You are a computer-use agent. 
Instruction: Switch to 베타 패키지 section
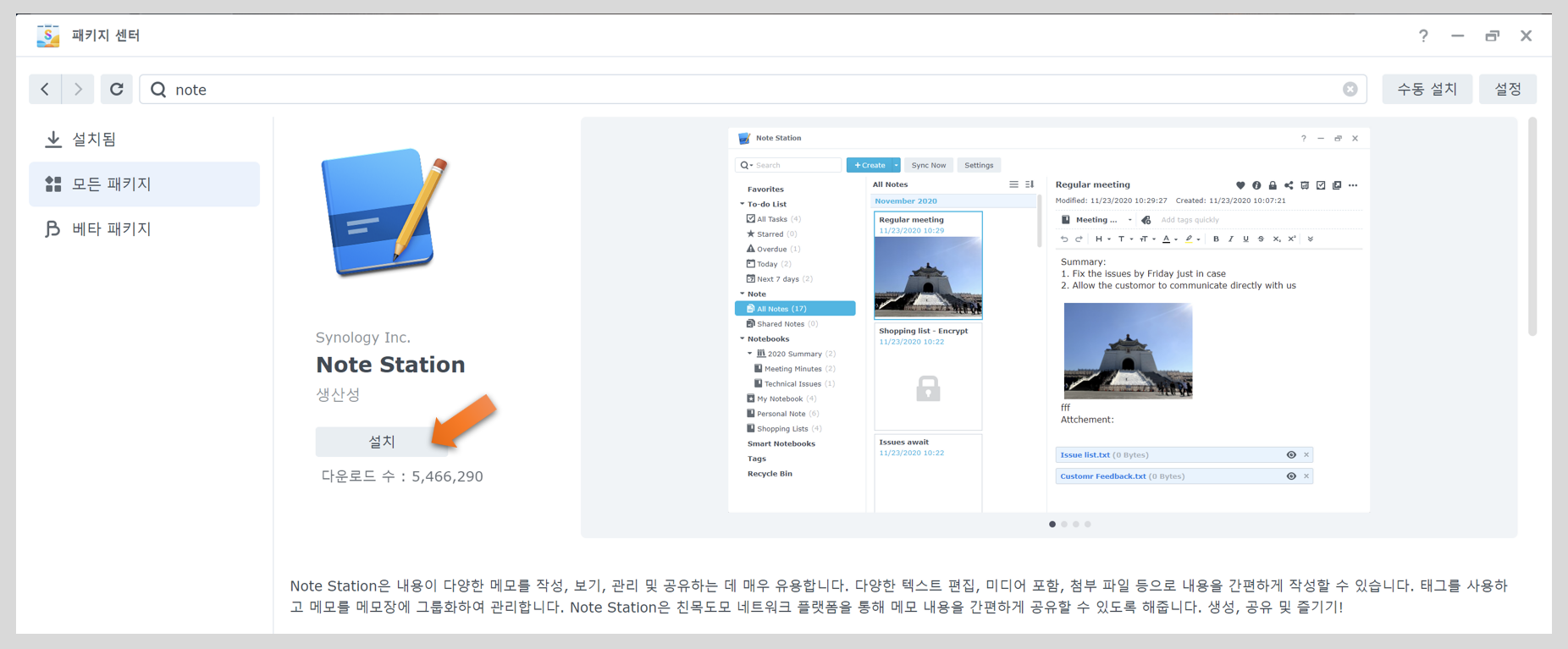coord(144,229)
